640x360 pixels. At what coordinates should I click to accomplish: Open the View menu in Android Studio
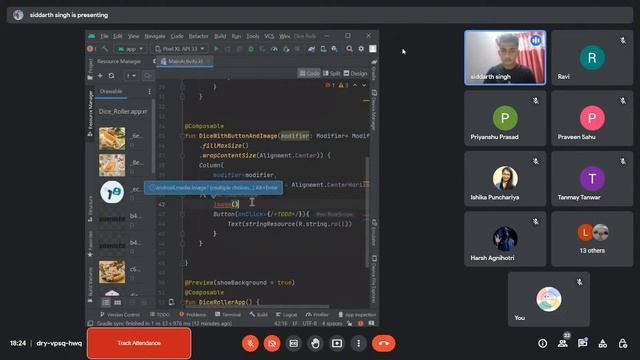click(133, 36)
